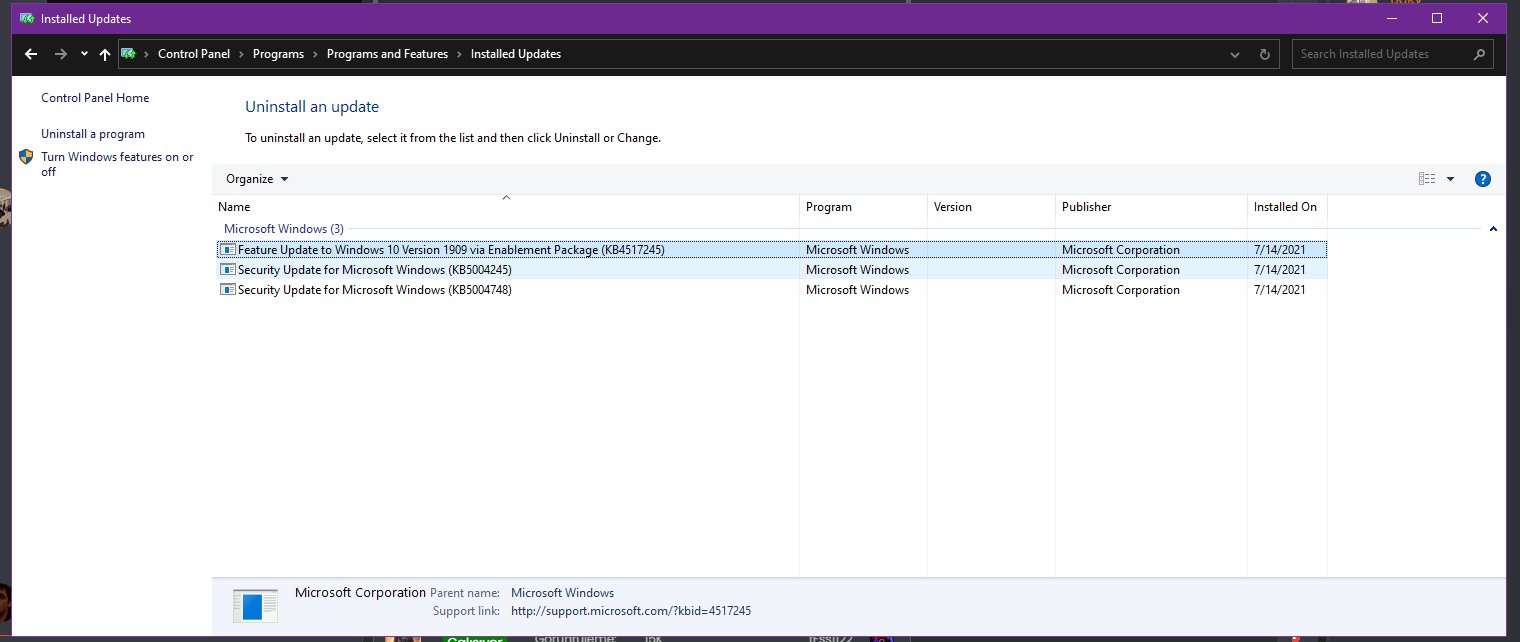Select Security Update KB5004748 row
This screenshot has height=642, width=1520.
[771, 290]
